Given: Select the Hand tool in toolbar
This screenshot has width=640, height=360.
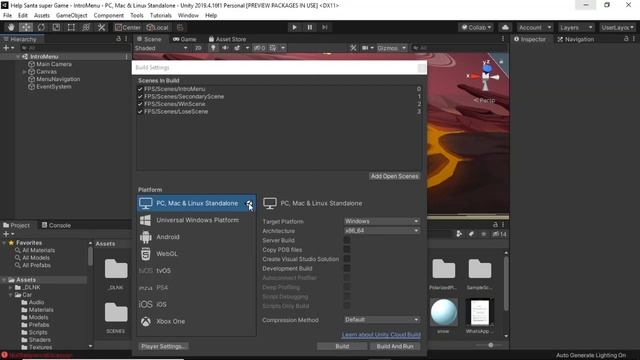Looking at the screenshot, I should [x=11, y=27].
